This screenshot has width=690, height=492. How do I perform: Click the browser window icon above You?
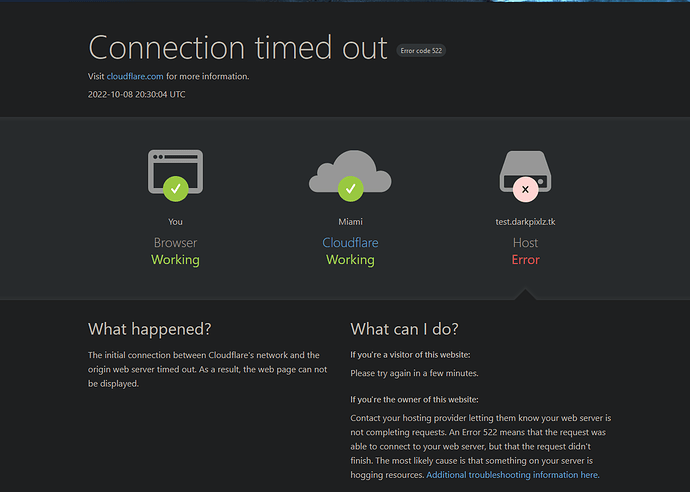176,175
